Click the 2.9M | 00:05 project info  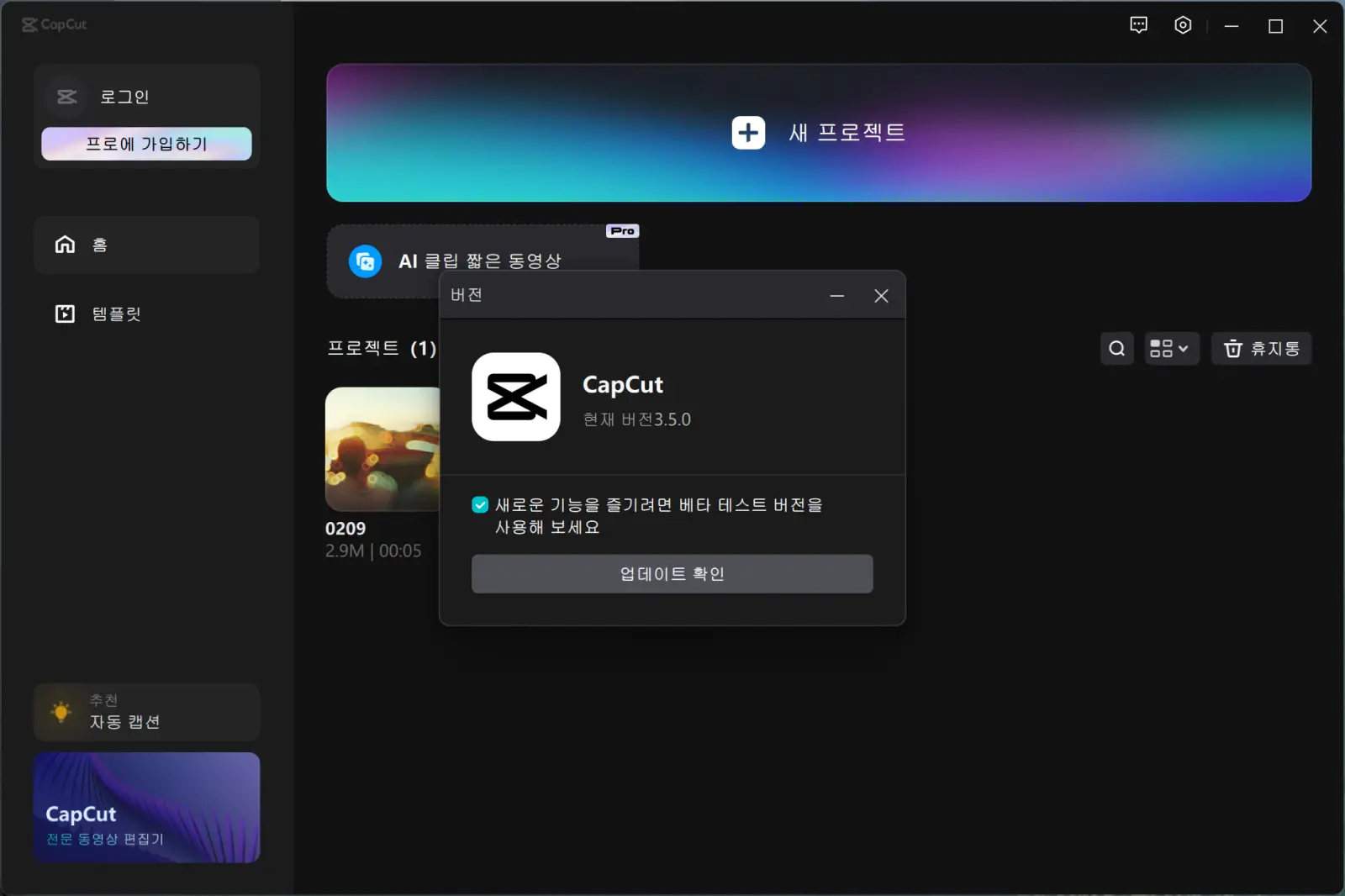coord(373,551)
